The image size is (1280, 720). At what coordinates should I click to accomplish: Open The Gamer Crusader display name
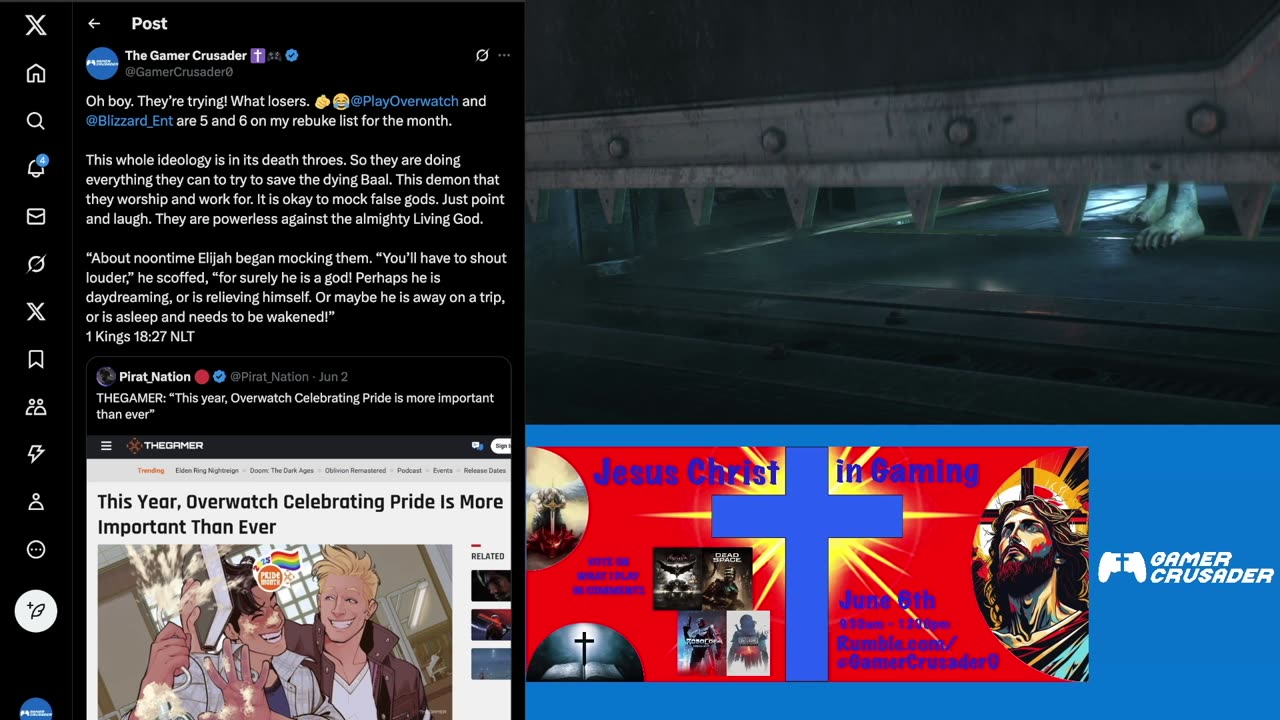(186, 56)
